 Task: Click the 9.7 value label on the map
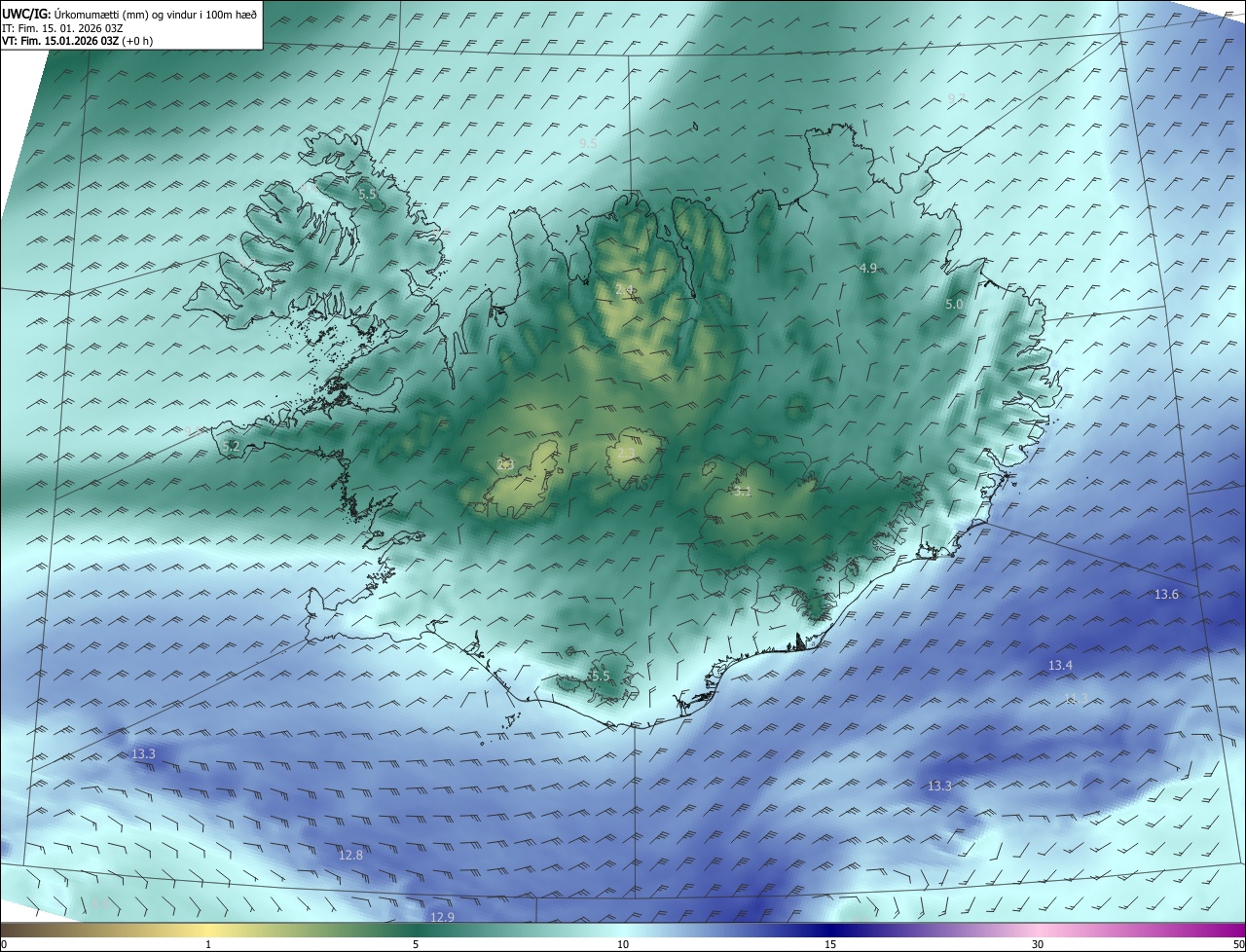pos(956,99)
